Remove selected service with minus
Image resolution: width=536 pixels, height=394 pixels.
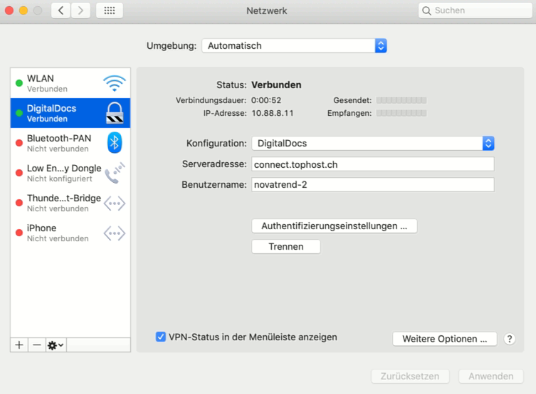tap(37, 345)
